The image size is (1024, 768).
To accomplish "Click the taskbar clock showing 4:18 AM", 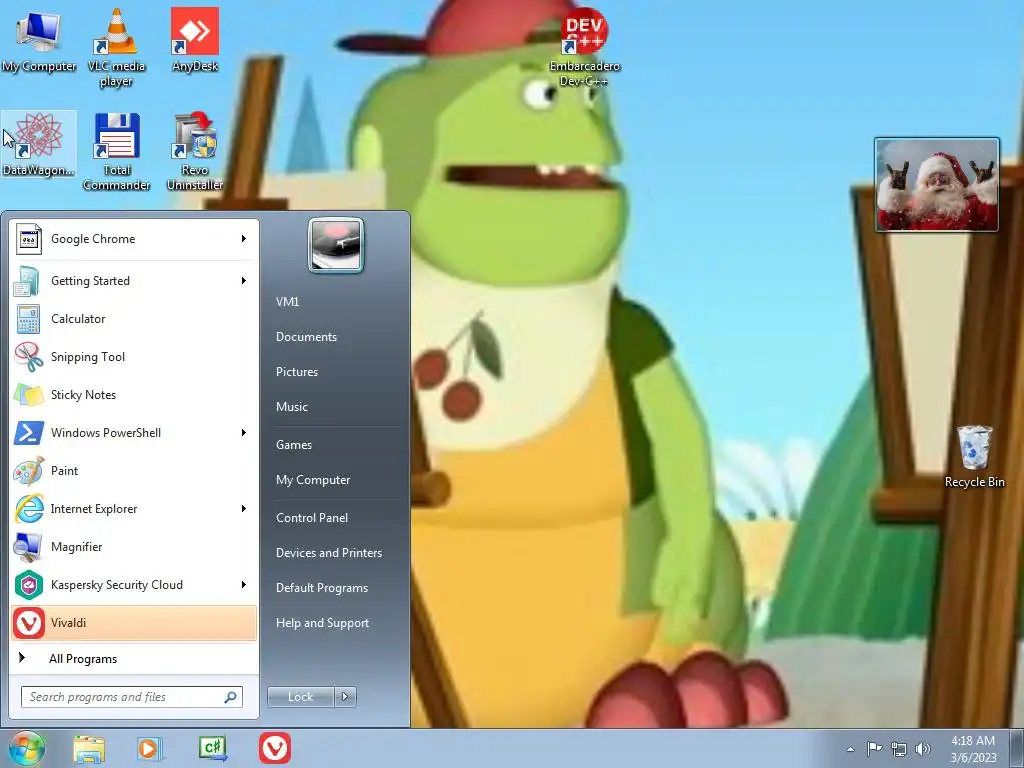I will click(x=973, y=749).
